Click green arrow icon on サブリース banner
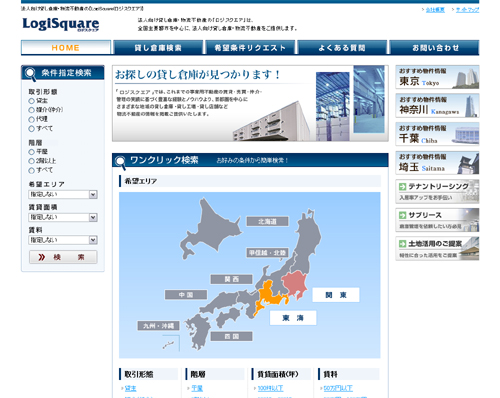Viewport: 500px width, 398px height. point(402,215)
